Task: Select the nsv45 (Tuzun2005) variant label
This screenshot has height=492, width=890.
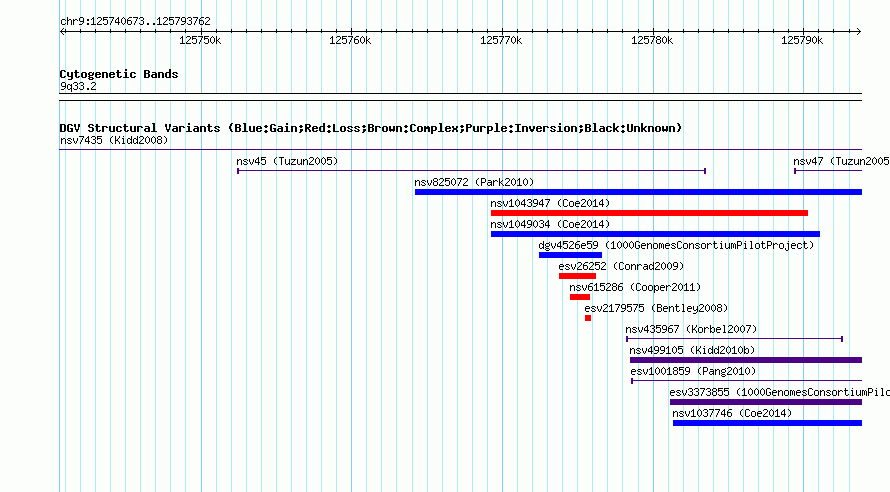Action: point(287,161)
